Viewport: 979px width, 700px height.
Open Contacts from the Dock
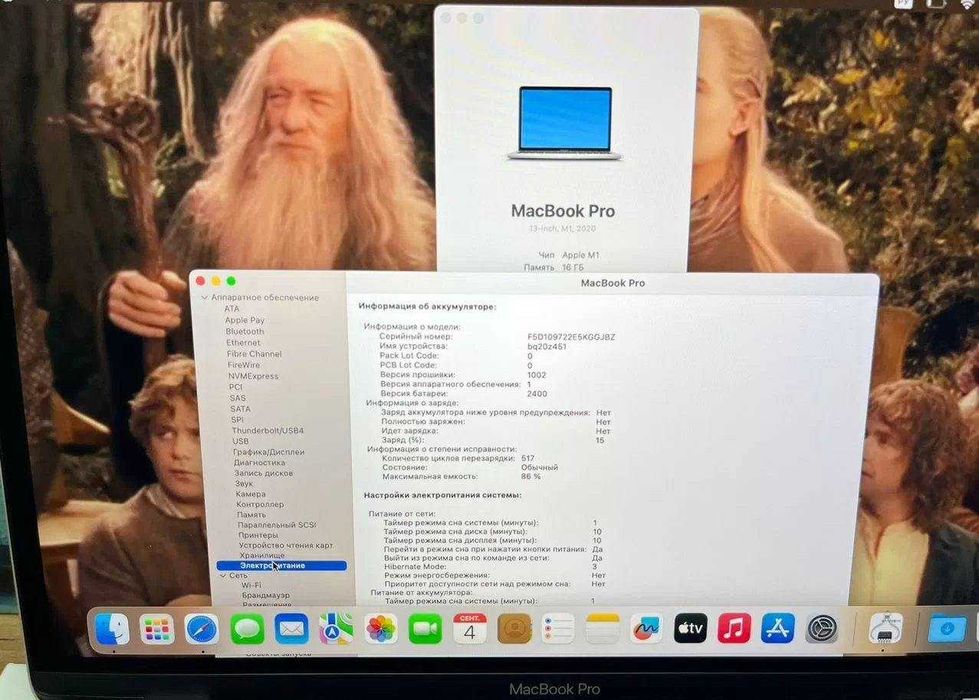(514, 629)
